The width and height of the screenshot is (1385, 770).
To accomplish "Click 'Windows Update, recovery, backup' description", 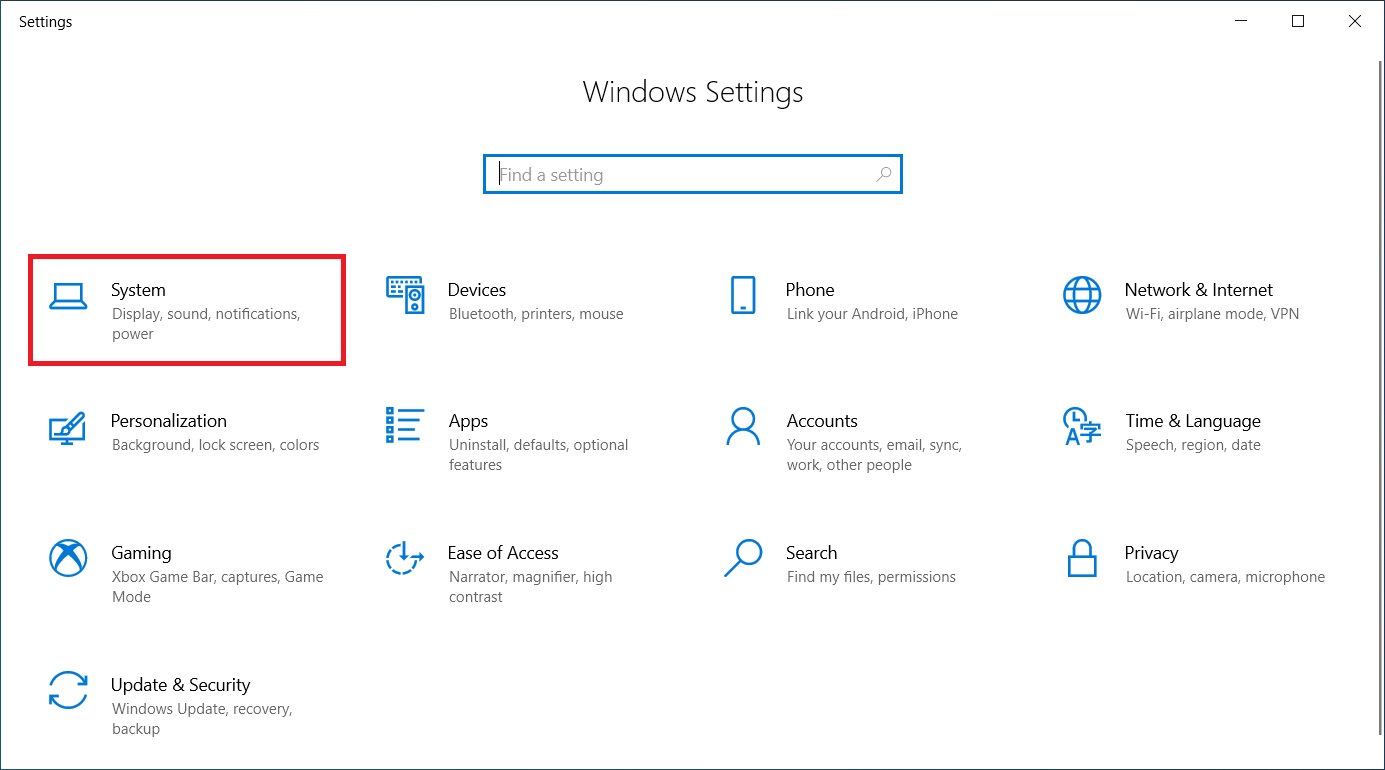I will click(x=202, y=719).
